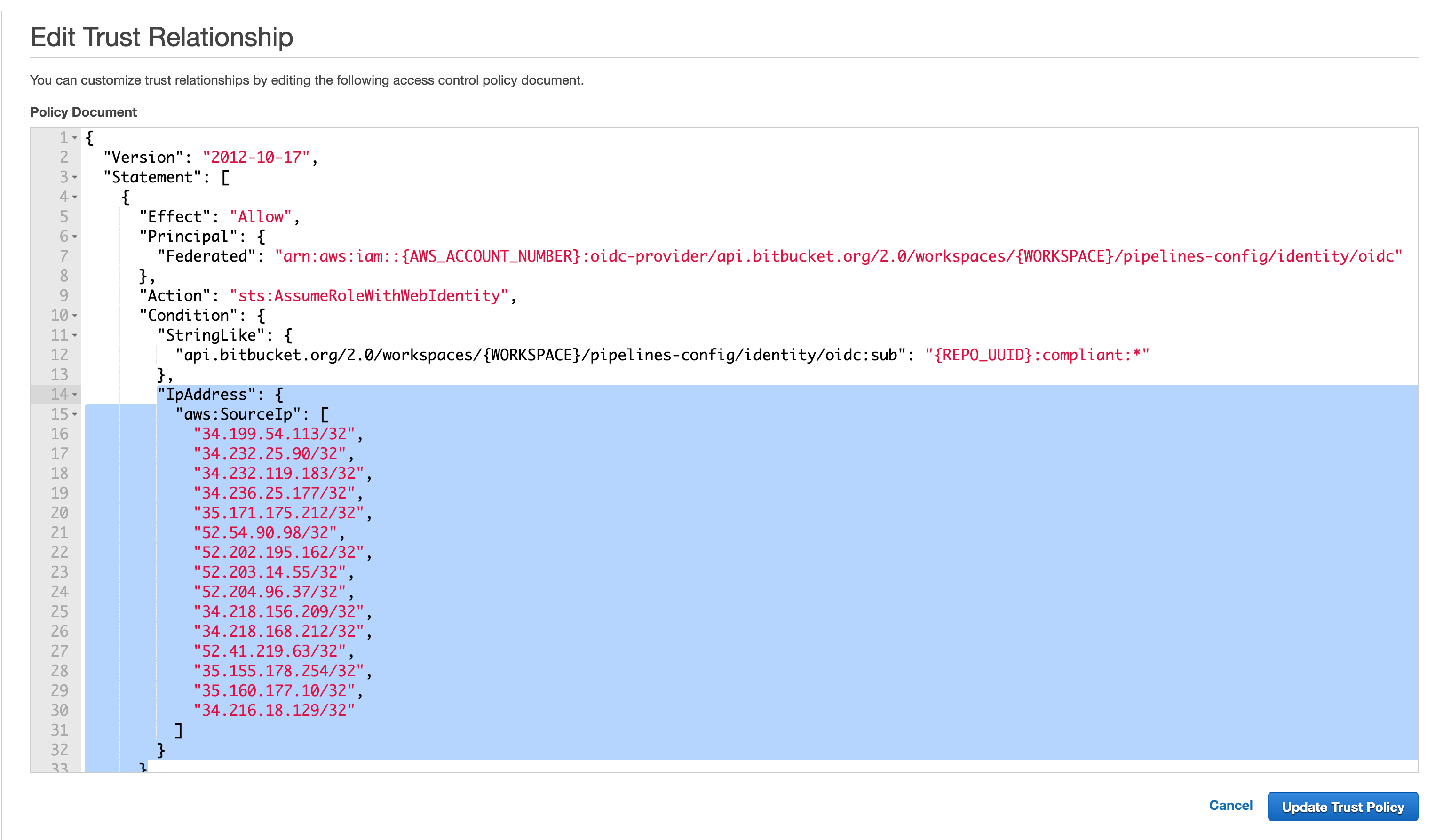Collapse the fold arrow on line 1
This screenshot has height=840, width=1443.
point(75,138)
